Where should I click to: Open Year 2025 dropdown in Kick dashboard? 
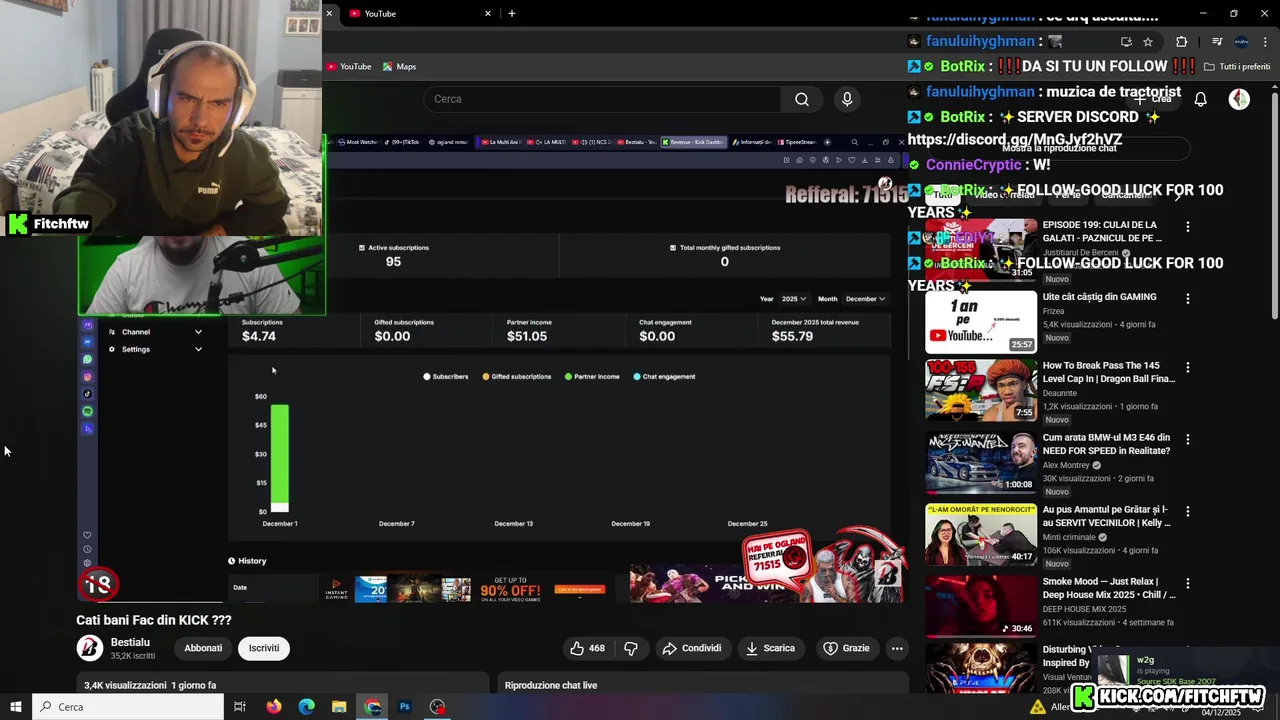795,299
